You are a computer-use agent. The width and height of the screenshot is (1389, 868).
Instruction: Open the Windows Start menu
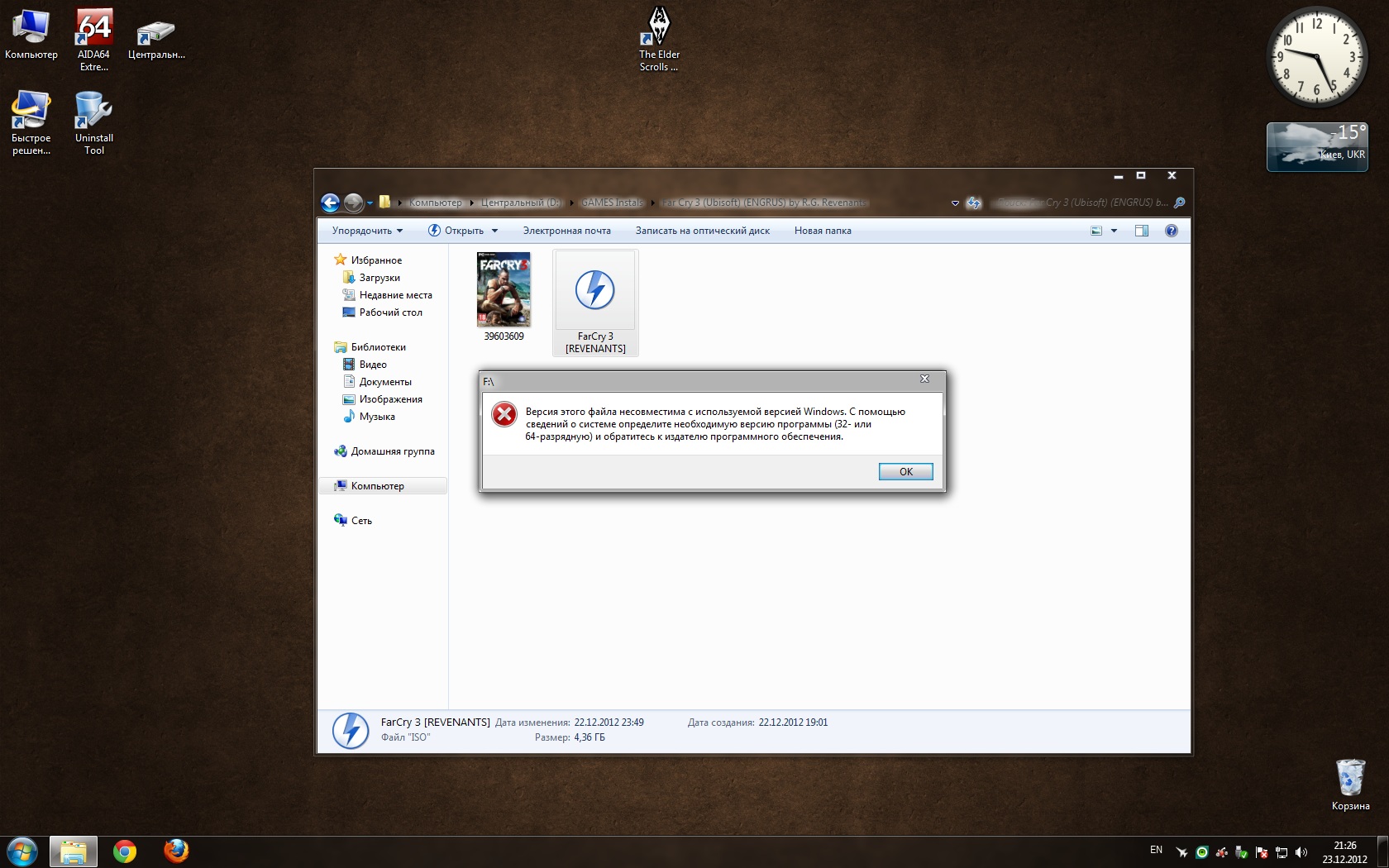click(22, 851)
